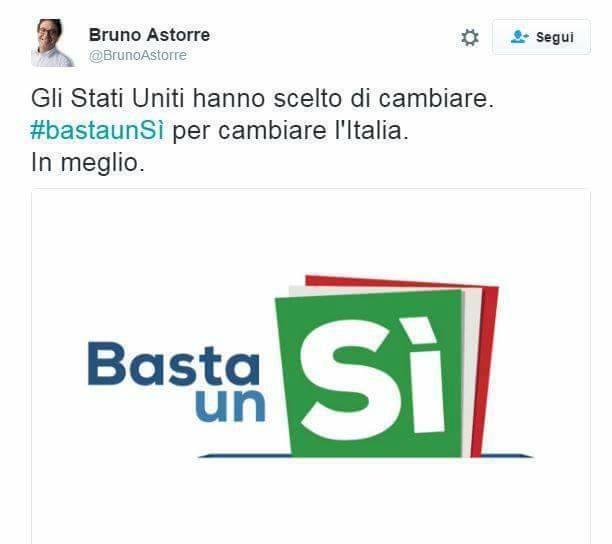
Task: Click the dark blue 'Basta' word in logo
Action: pyautogui.click(x=174, y=364)
